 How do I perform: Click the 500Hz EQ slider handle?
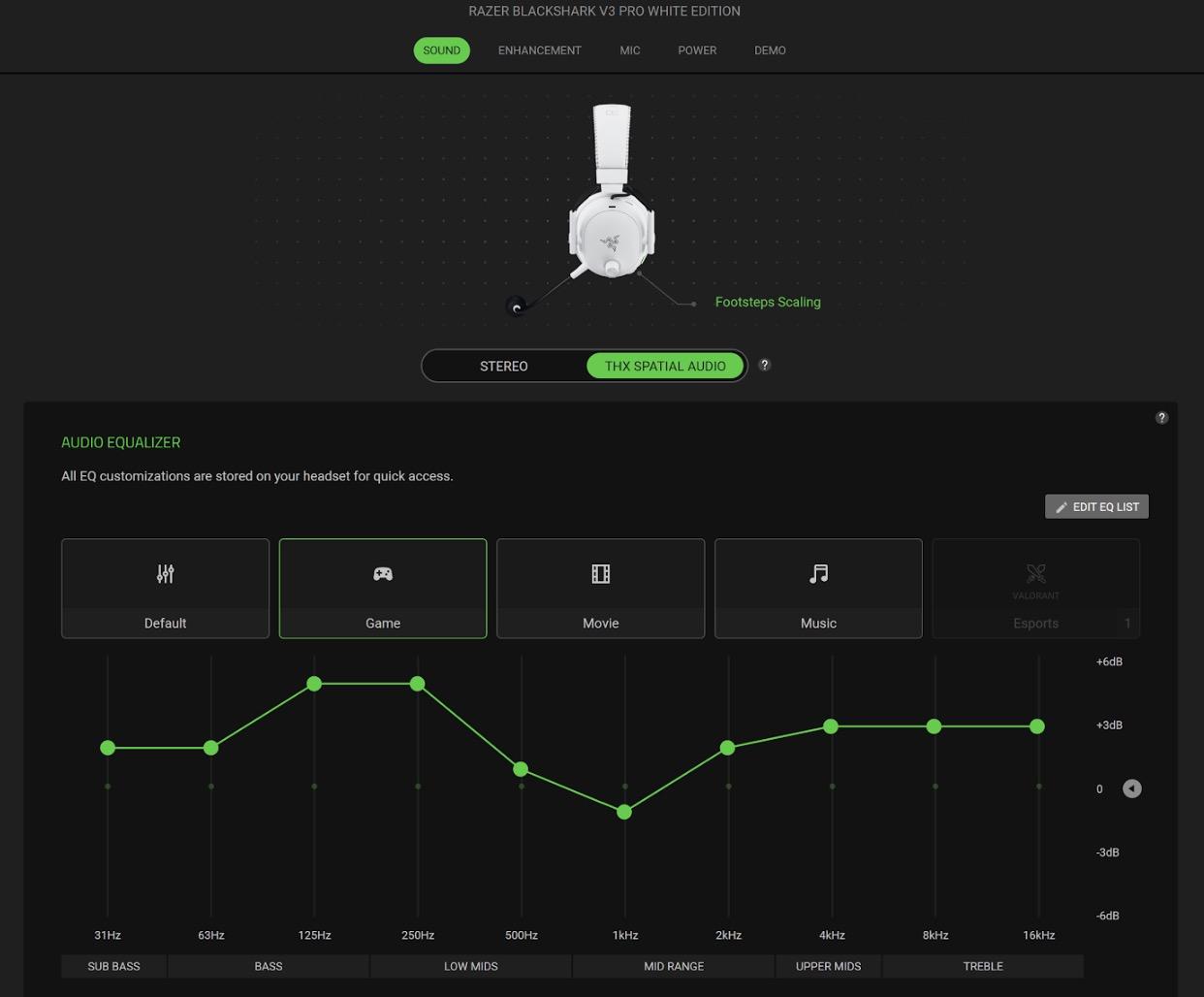521,769
